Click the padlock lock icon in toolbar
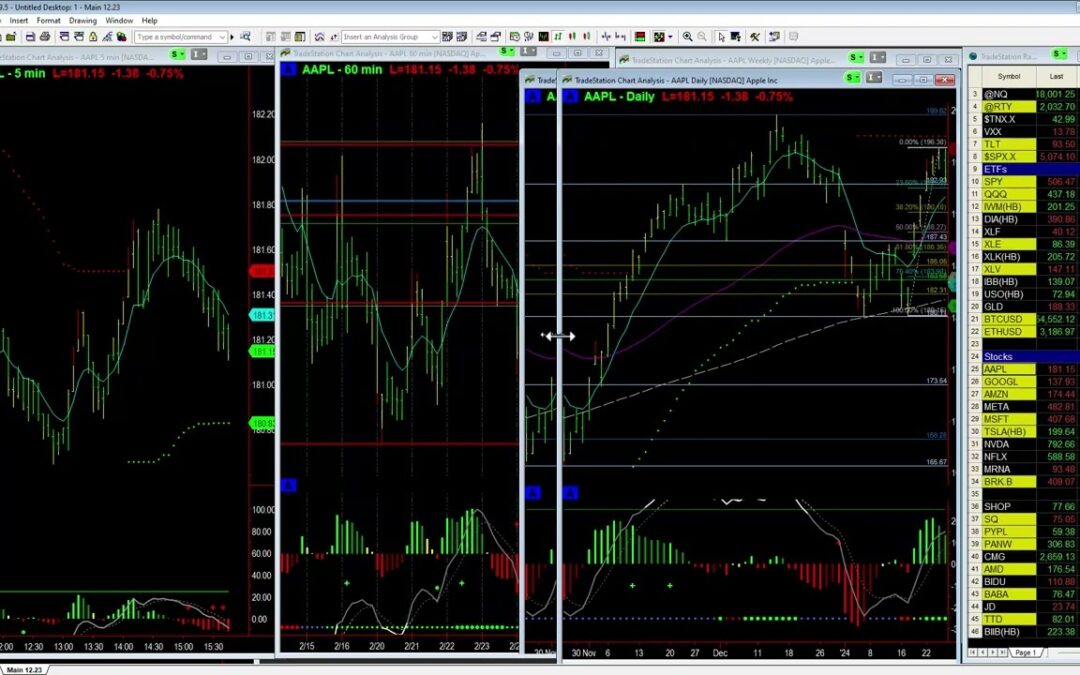 pos(93,37)
